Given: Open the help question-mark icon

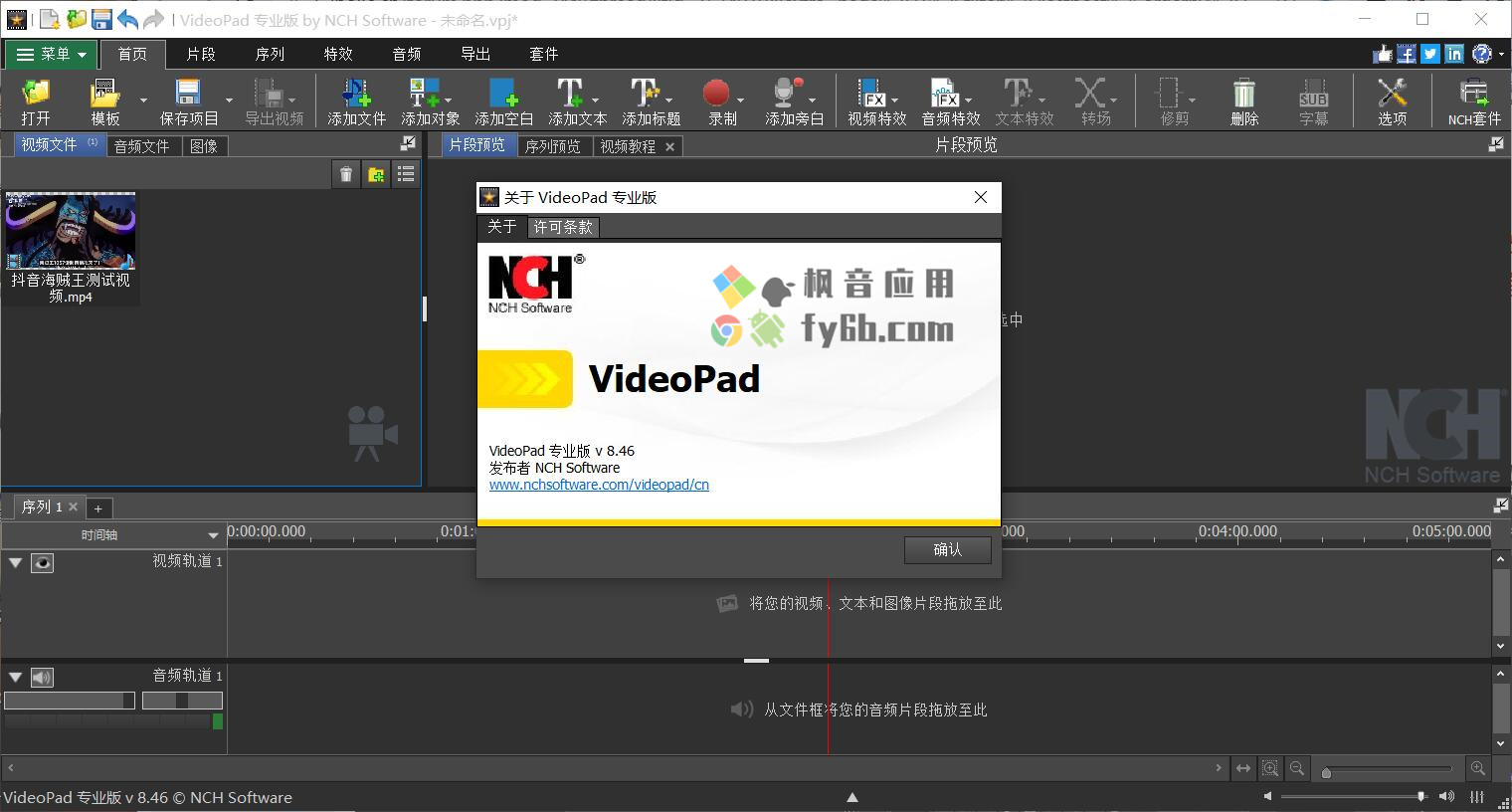Looking at the screenshot, I should pos(1480,54).
